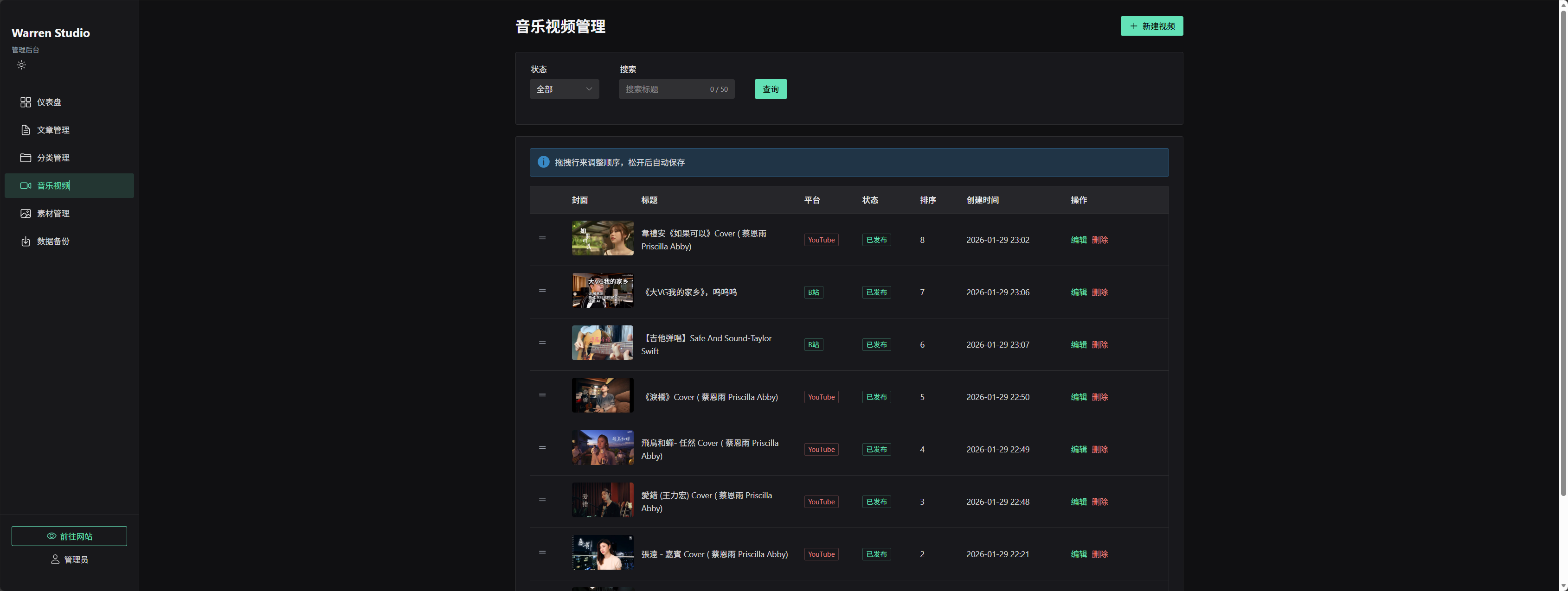Click the category management folder icon

pos(26,158)
